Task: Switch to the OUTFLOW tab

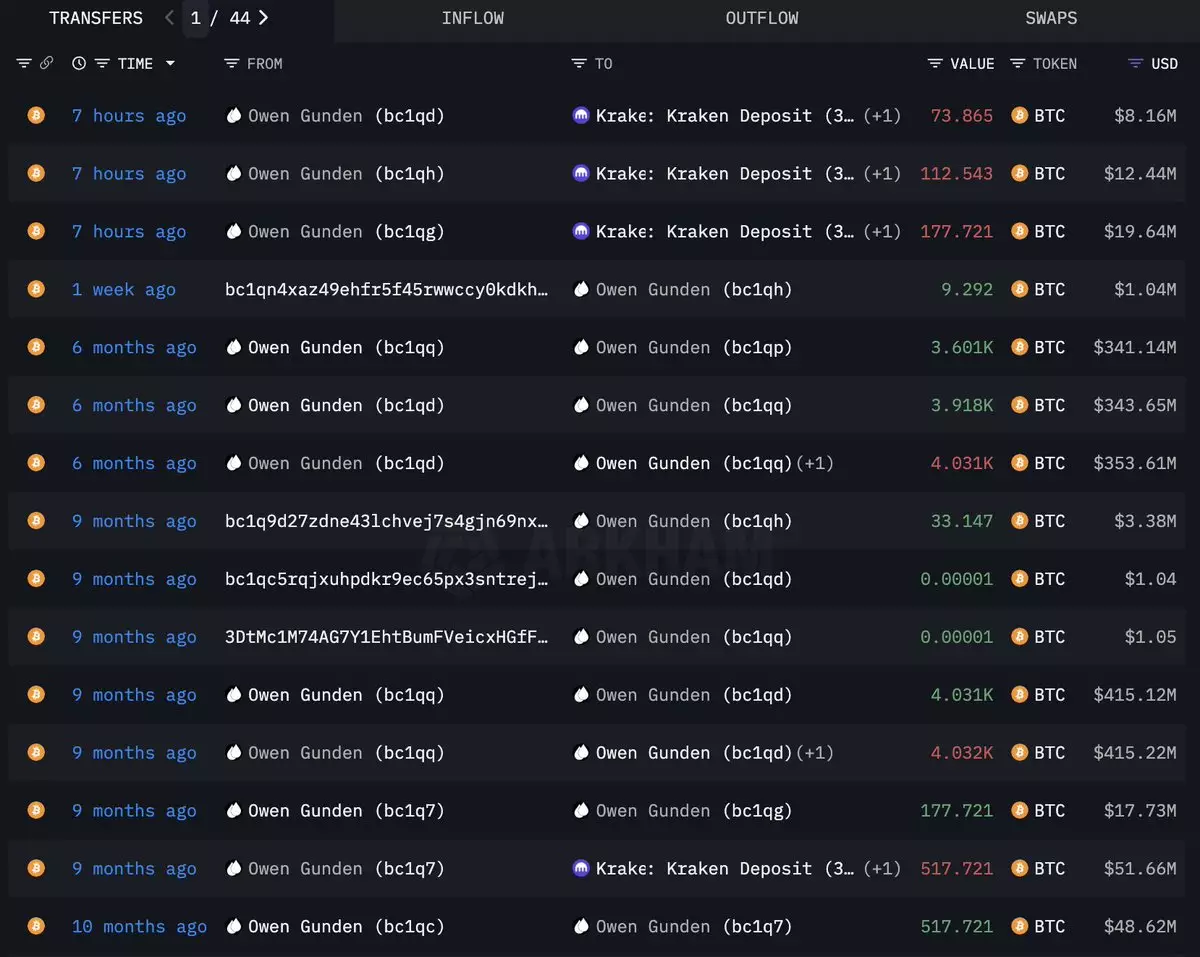Action: (761, 18)
